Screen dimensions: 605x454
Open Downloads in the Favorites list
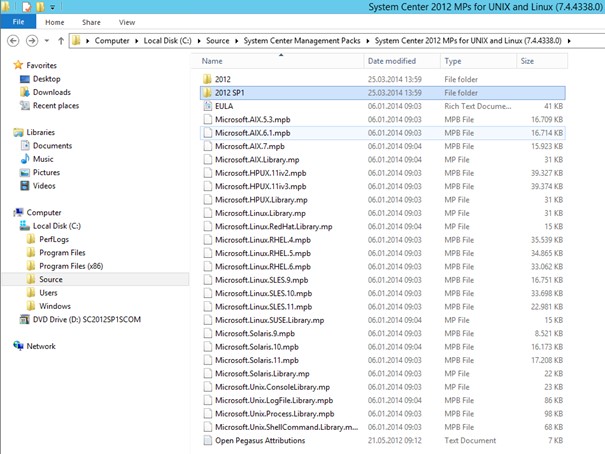pos(45,92)
